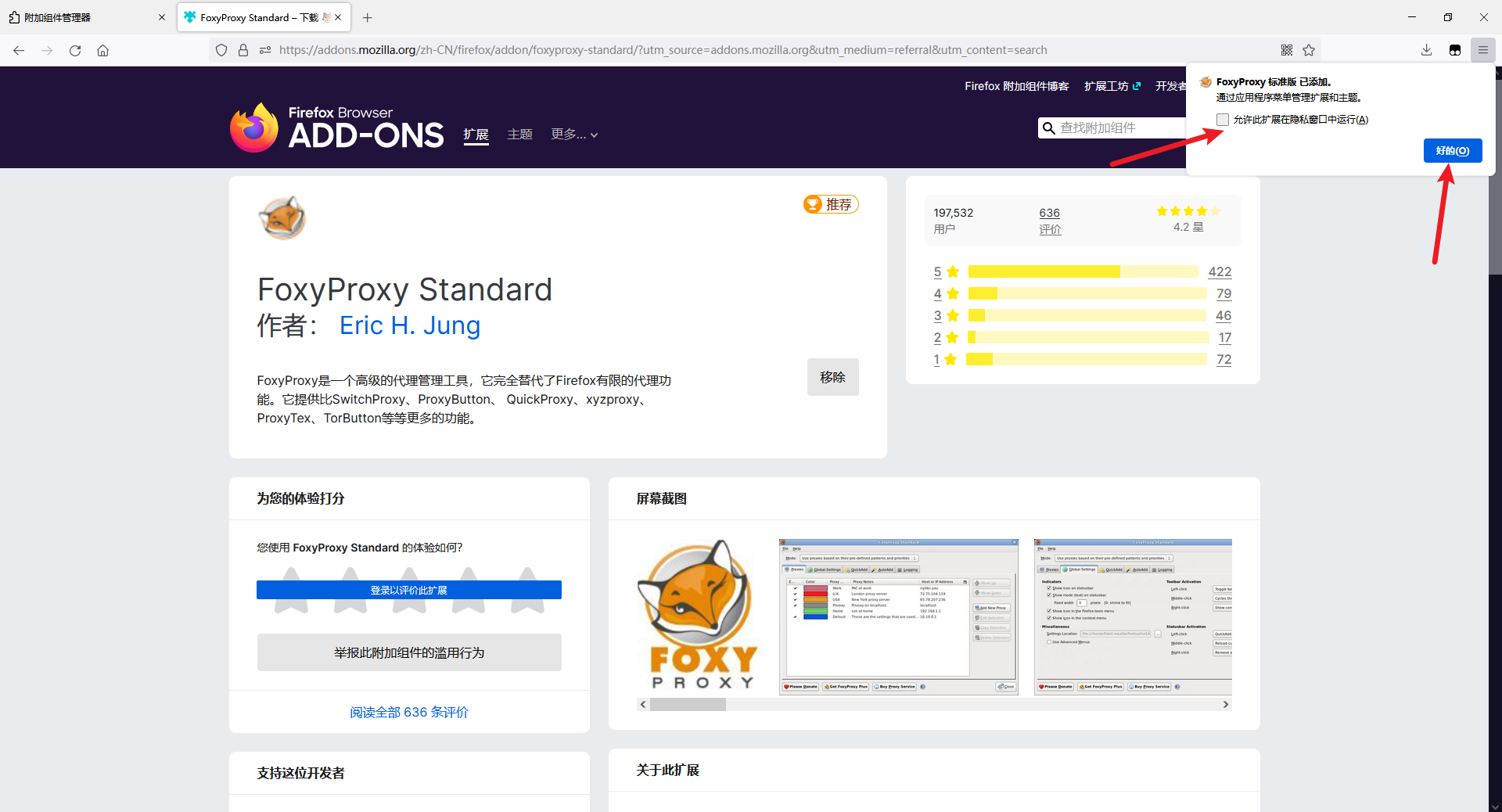This screenshot has height=812, width=1502.
Task: Open author Eric H. Jung's page
Action: (410, 325)
